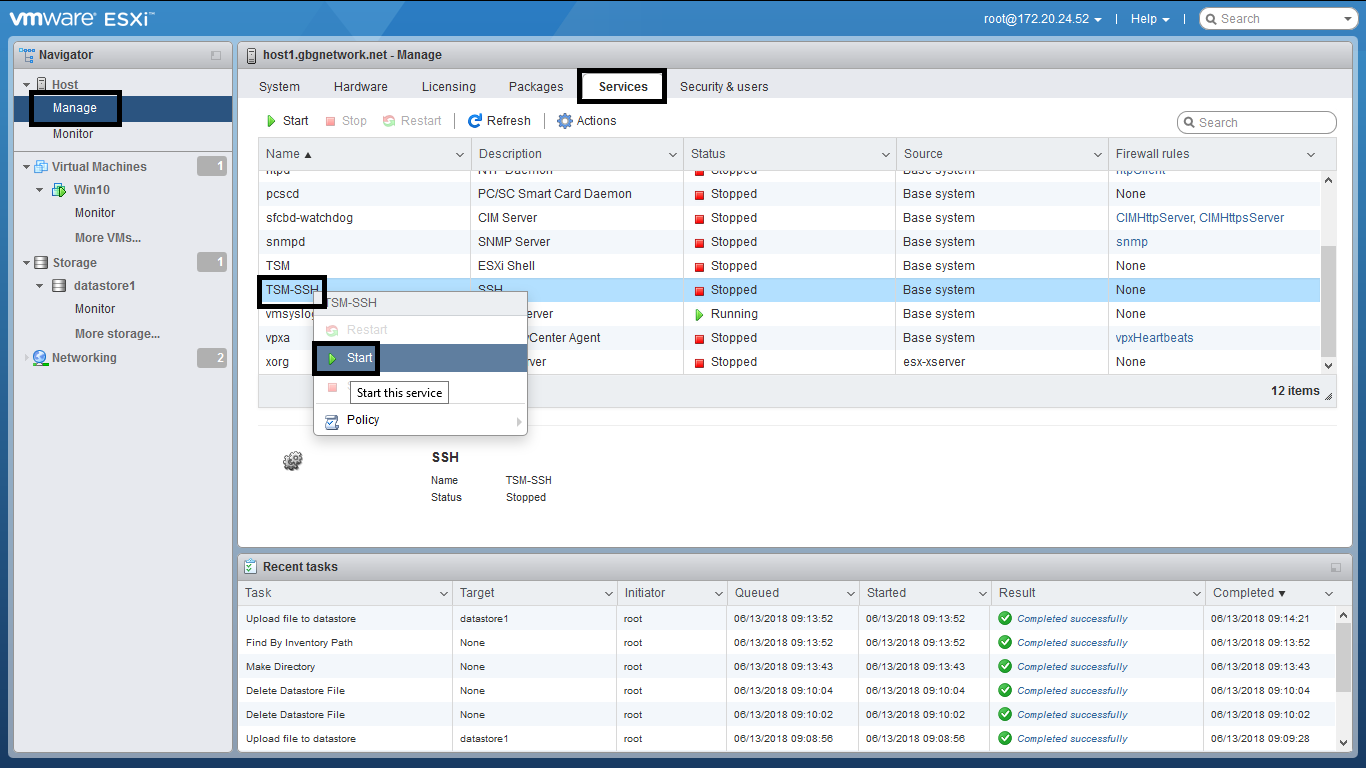Screen dimensions: 1366x768
Task: Open the Hardware tab
Action: 360,87
